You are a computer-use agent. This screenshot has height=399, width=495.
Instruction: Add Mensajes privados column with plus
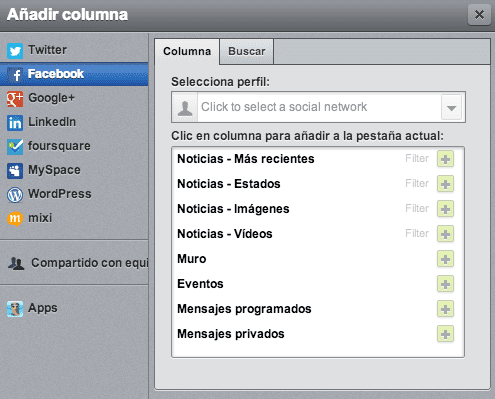coord(445,334)
